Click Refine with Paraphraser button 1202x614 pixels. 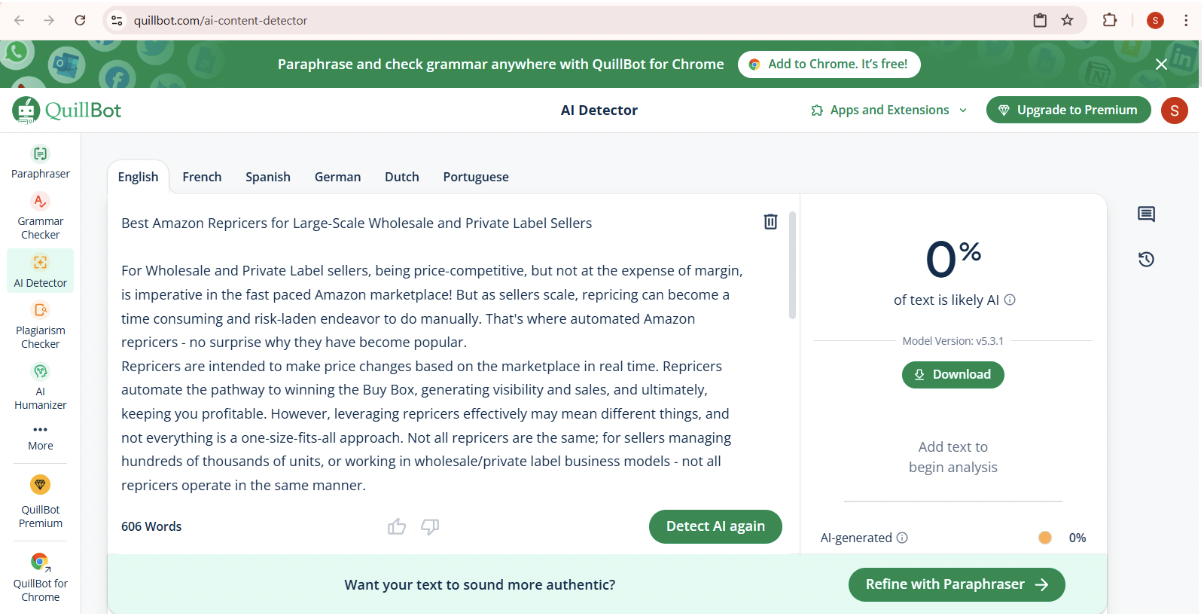(957, 585)
